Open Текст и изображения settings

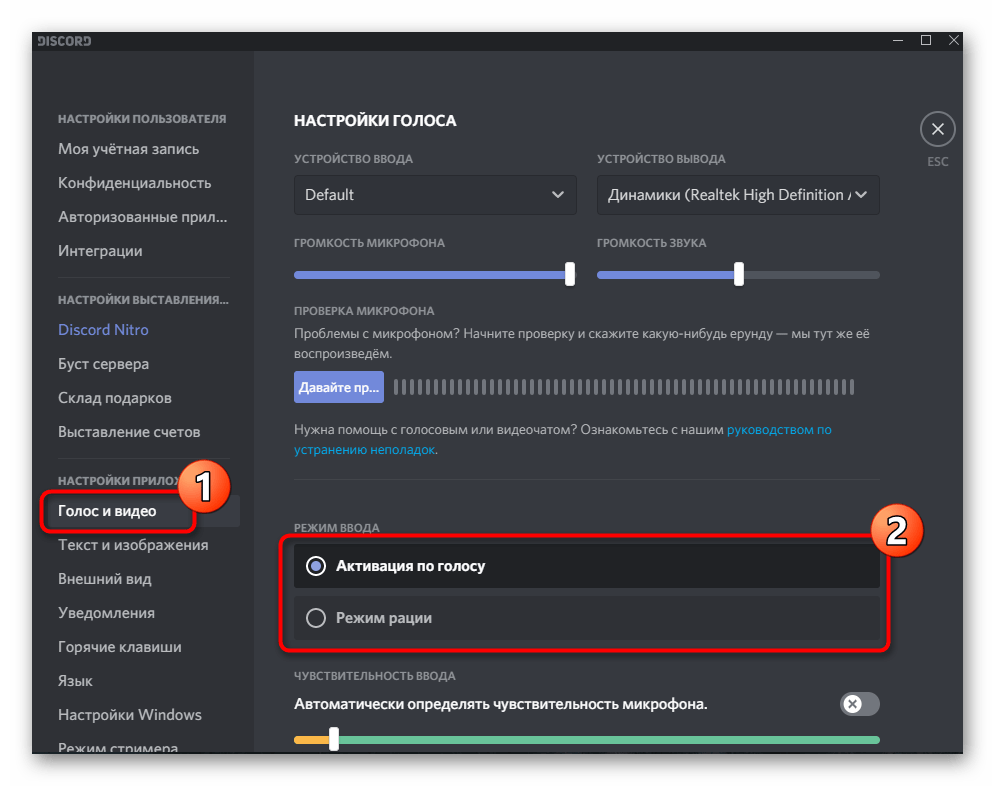[133, 545]
